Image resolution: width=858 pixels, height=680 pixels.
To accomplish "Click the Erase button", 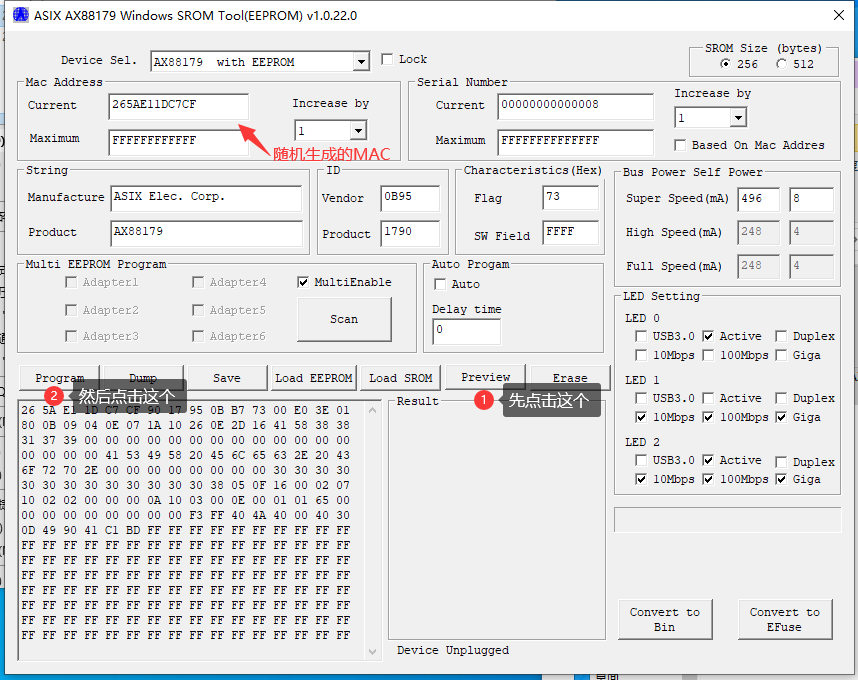I will pos(570,378).
